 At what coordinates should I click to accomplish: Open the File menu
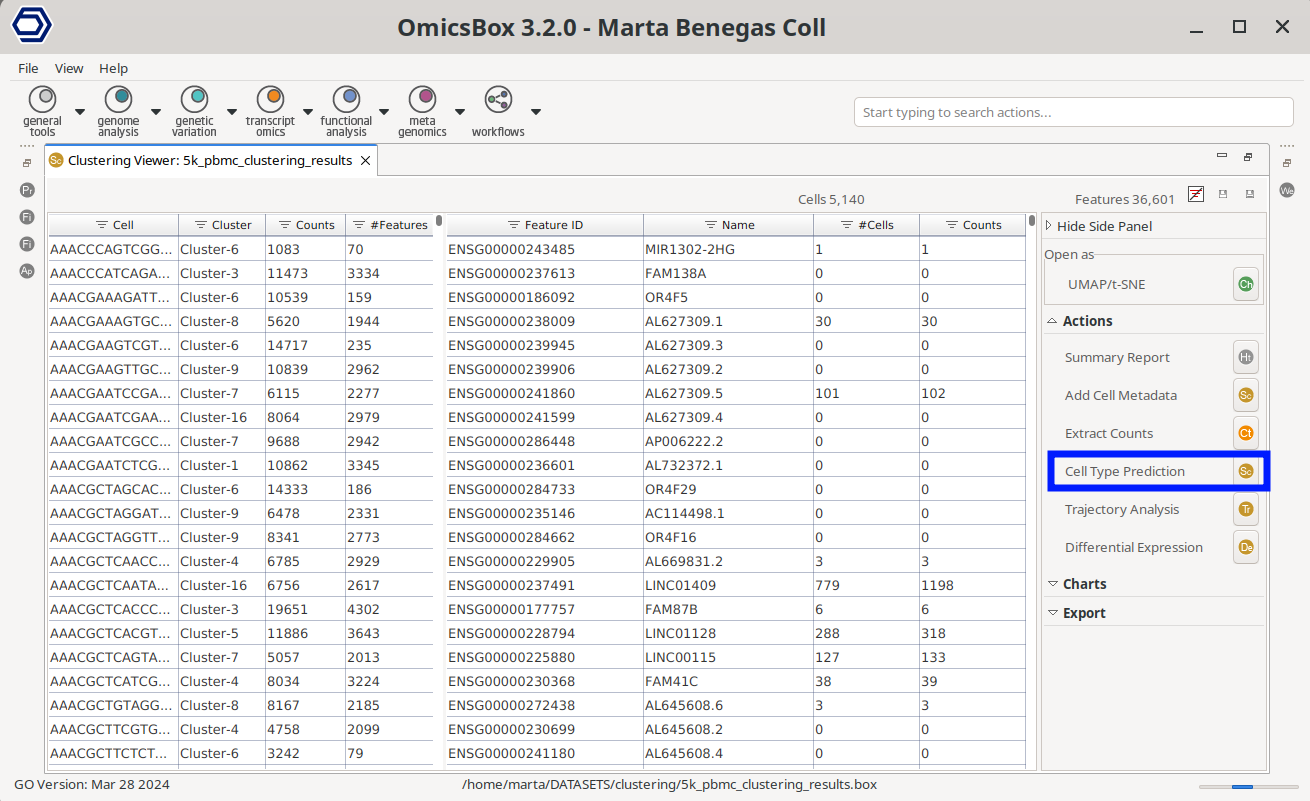point(28,68)
